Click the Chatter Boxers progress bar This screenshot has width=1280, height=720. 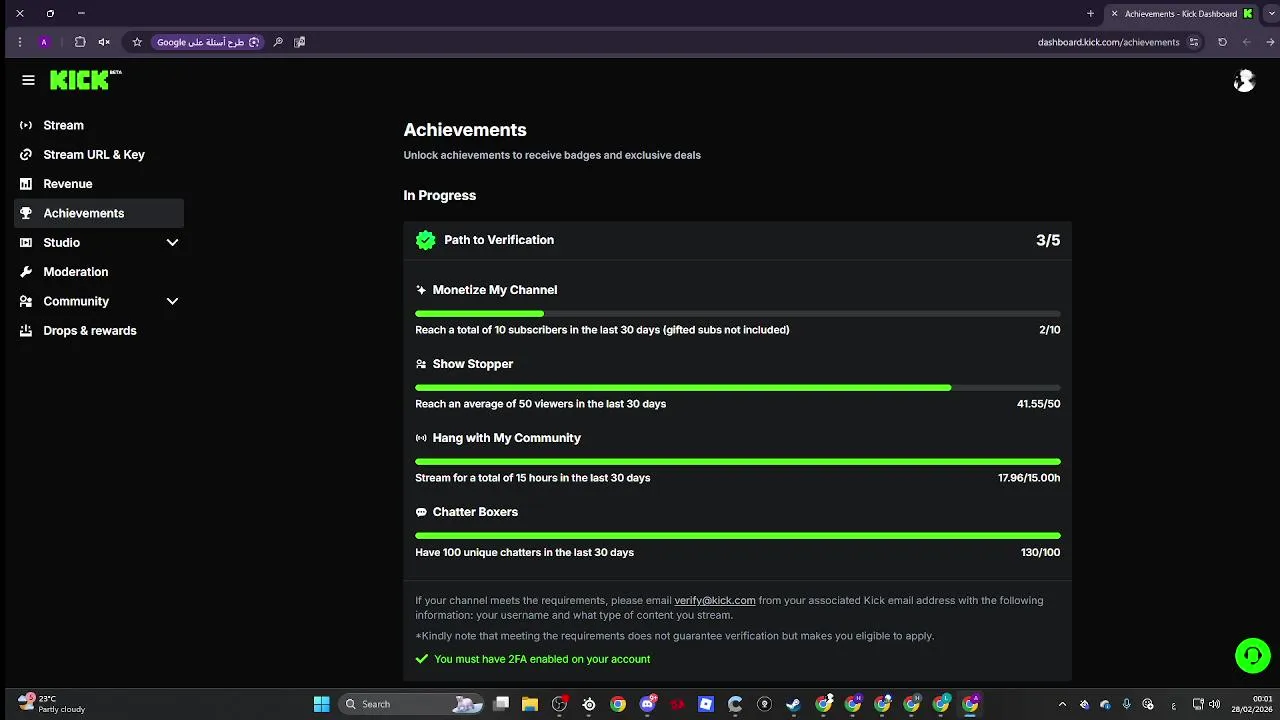(738, 536)
